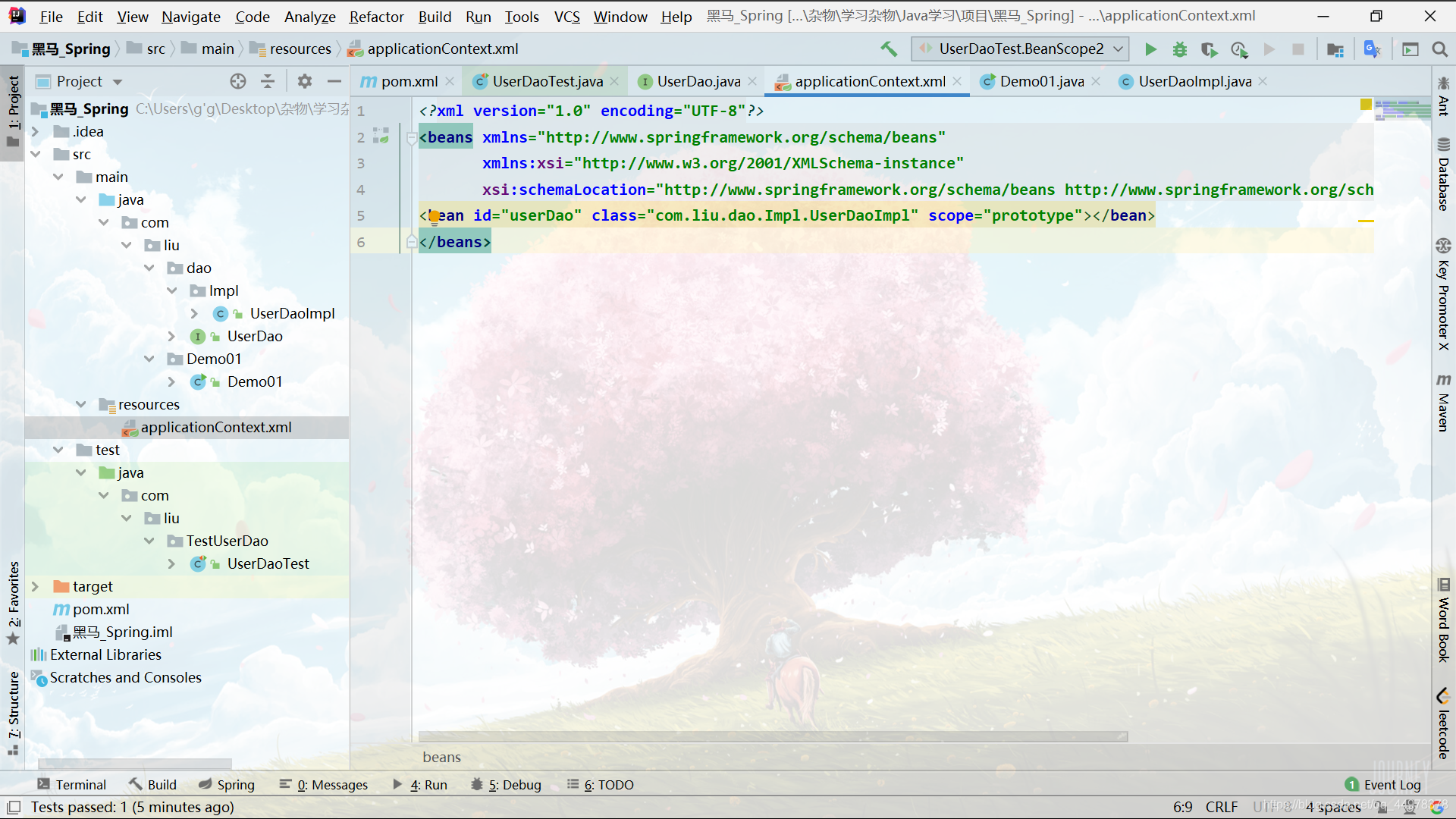Viewport: 1456px width, 819px height.
Task: Click the editor horizontal scrollbar
Action: click(773, 736)
